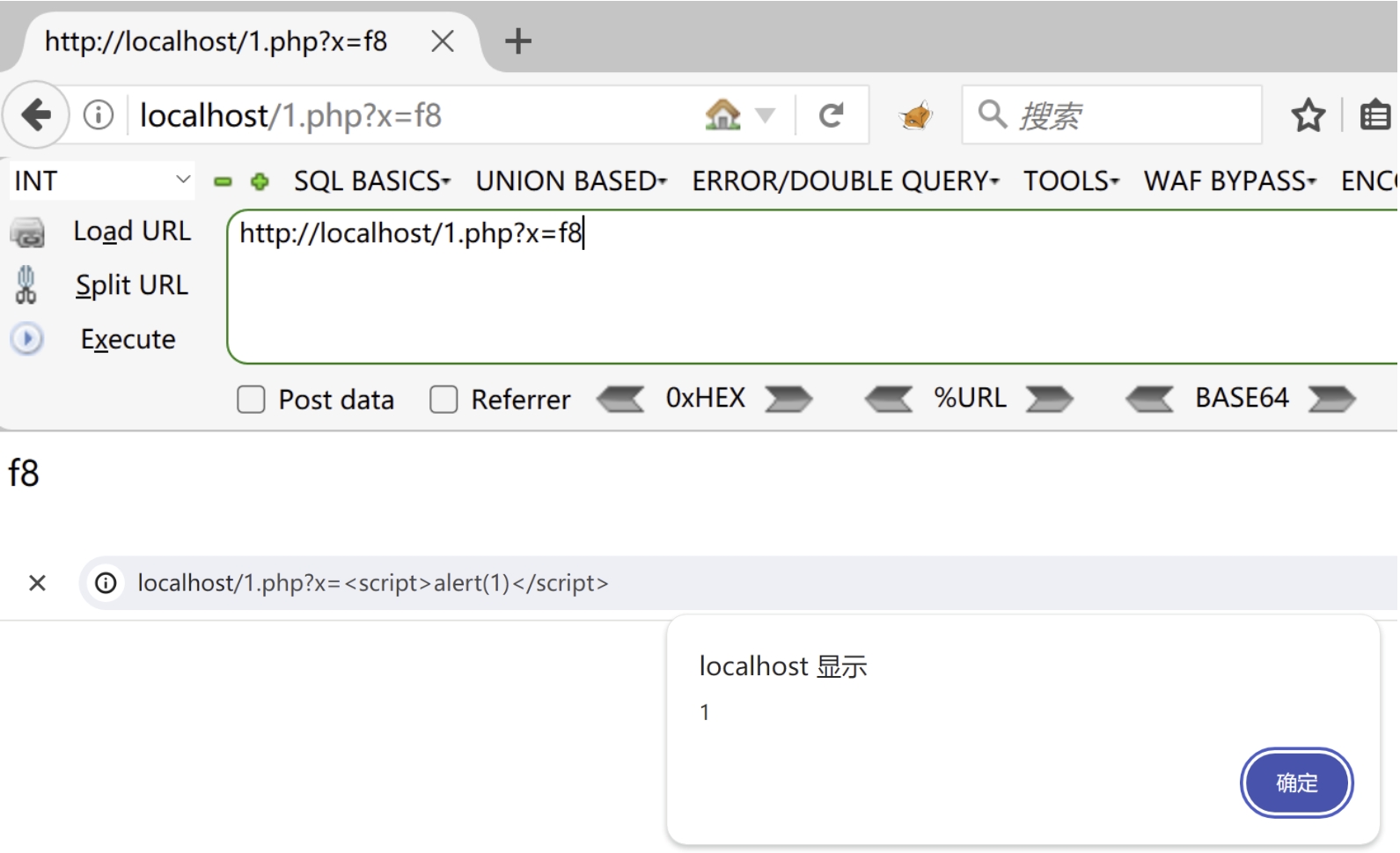
Task: Click the BASE64 label
Action: click(x=1242, y=398)
